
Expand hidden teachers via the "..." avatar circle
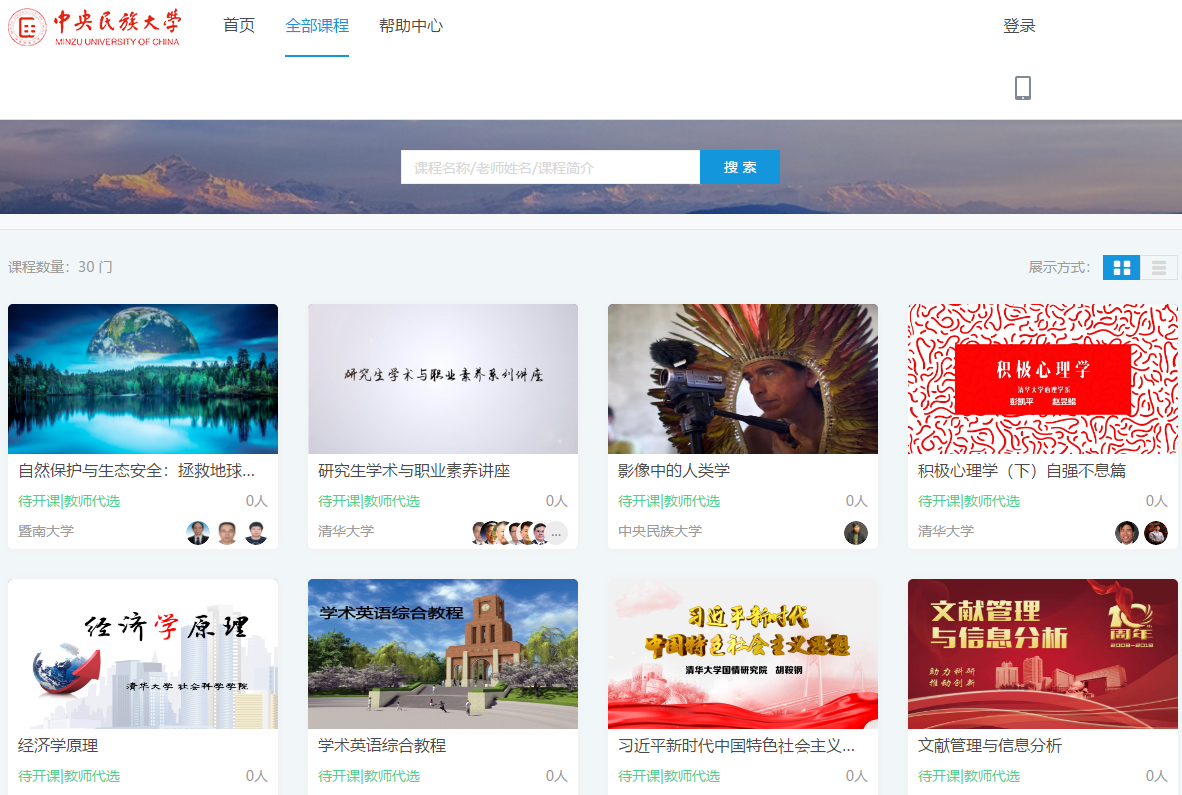tap(557, 533)
